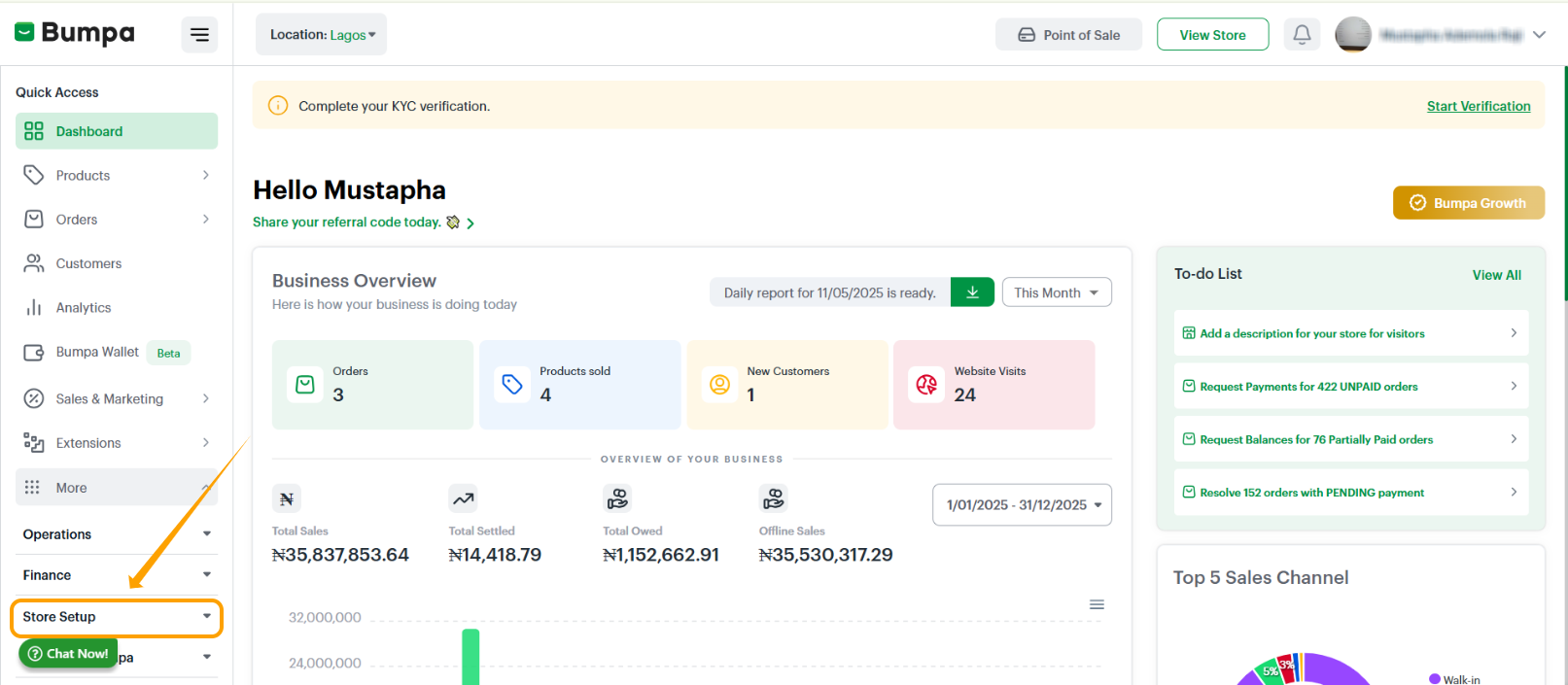Screen dimensions: 1568x685
Task: Open the This Month dropdown
Action: pyautogui.click(x=1057, y=292)
